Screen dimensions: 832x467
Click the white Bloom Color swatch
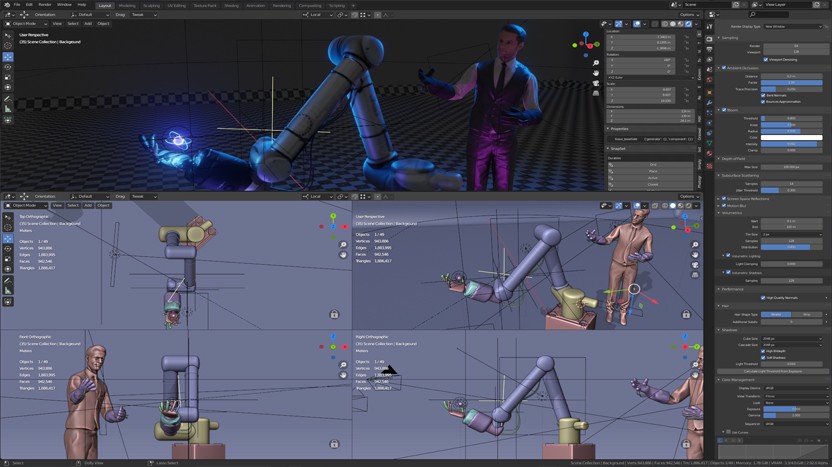(x=791, y=137)
